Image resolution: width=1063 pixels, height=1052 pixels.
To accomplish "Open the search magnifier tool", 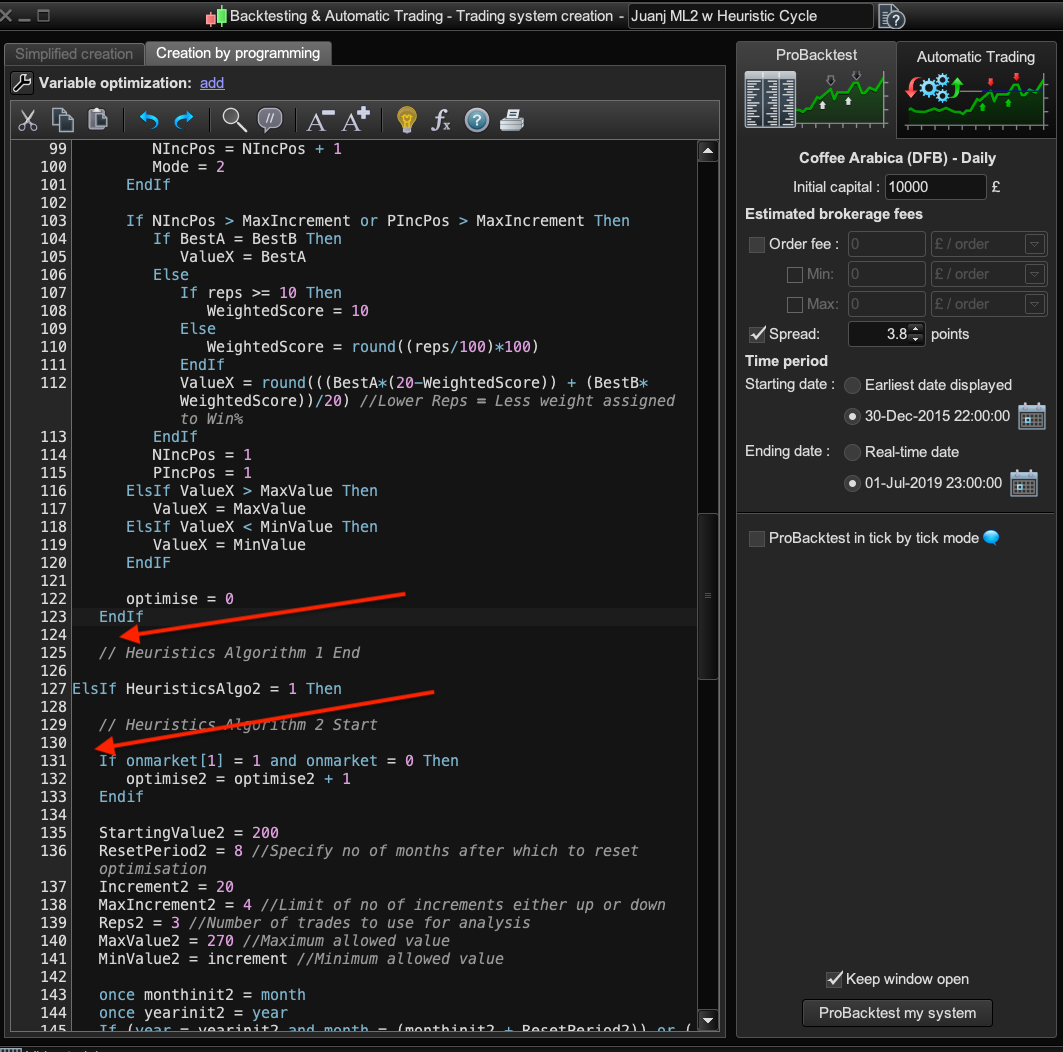I will point(234,121).
